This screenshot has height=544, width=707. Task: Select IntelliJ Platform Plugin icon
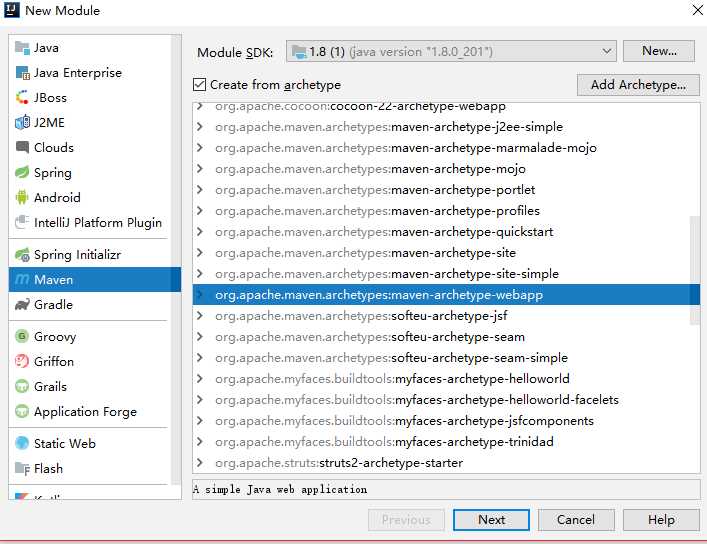pyautogui.click(x=22, y=222)
